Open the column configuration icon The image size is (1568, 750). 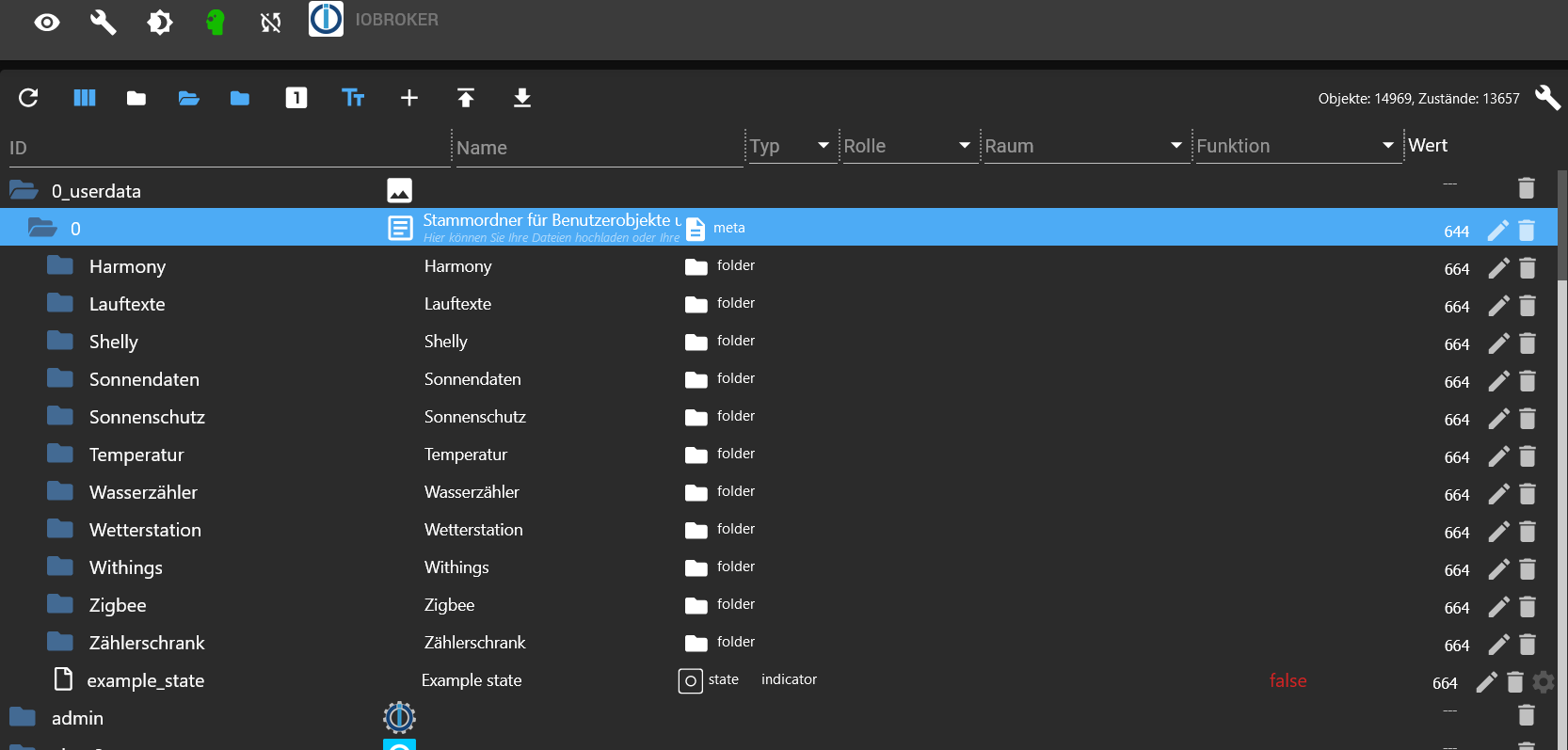pos(85,98)
